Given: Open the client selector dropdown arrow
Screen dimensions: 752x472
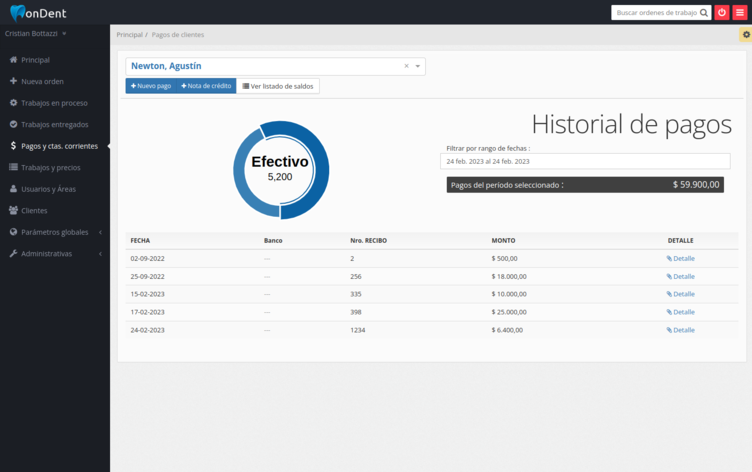Looking at the screenshot, I should (418, 66).
